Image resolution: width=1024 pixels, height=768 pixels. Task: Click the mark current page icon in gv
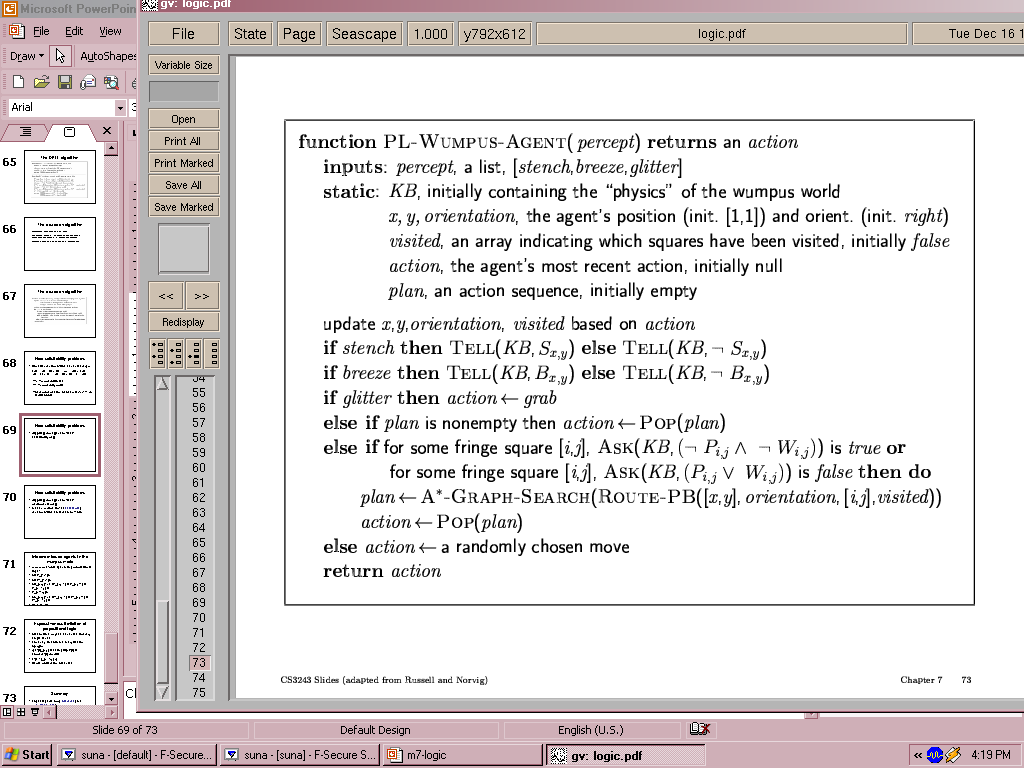click(x=193, y=353)
